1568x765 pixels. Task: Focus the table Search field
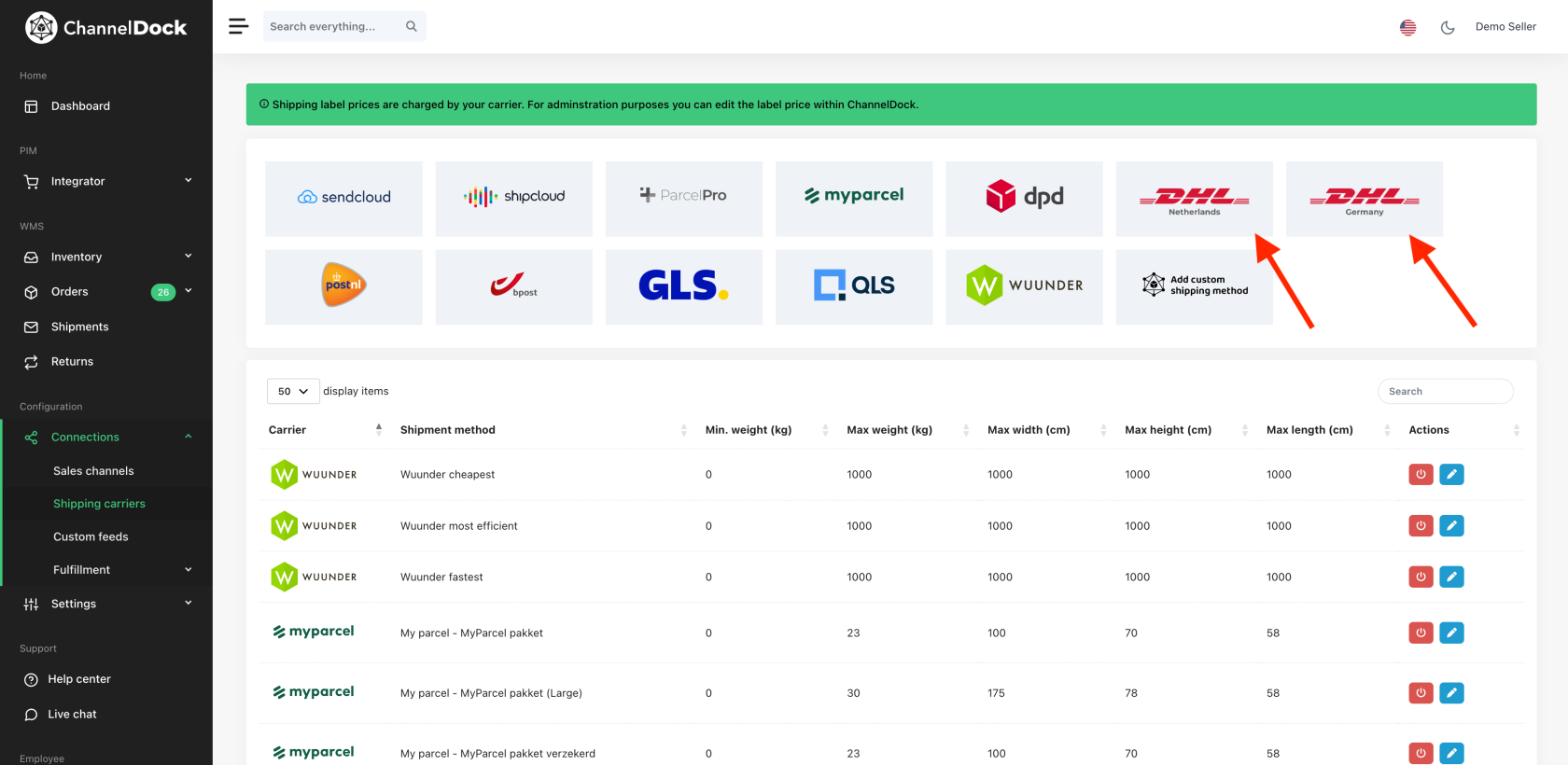click(1445, 391)
